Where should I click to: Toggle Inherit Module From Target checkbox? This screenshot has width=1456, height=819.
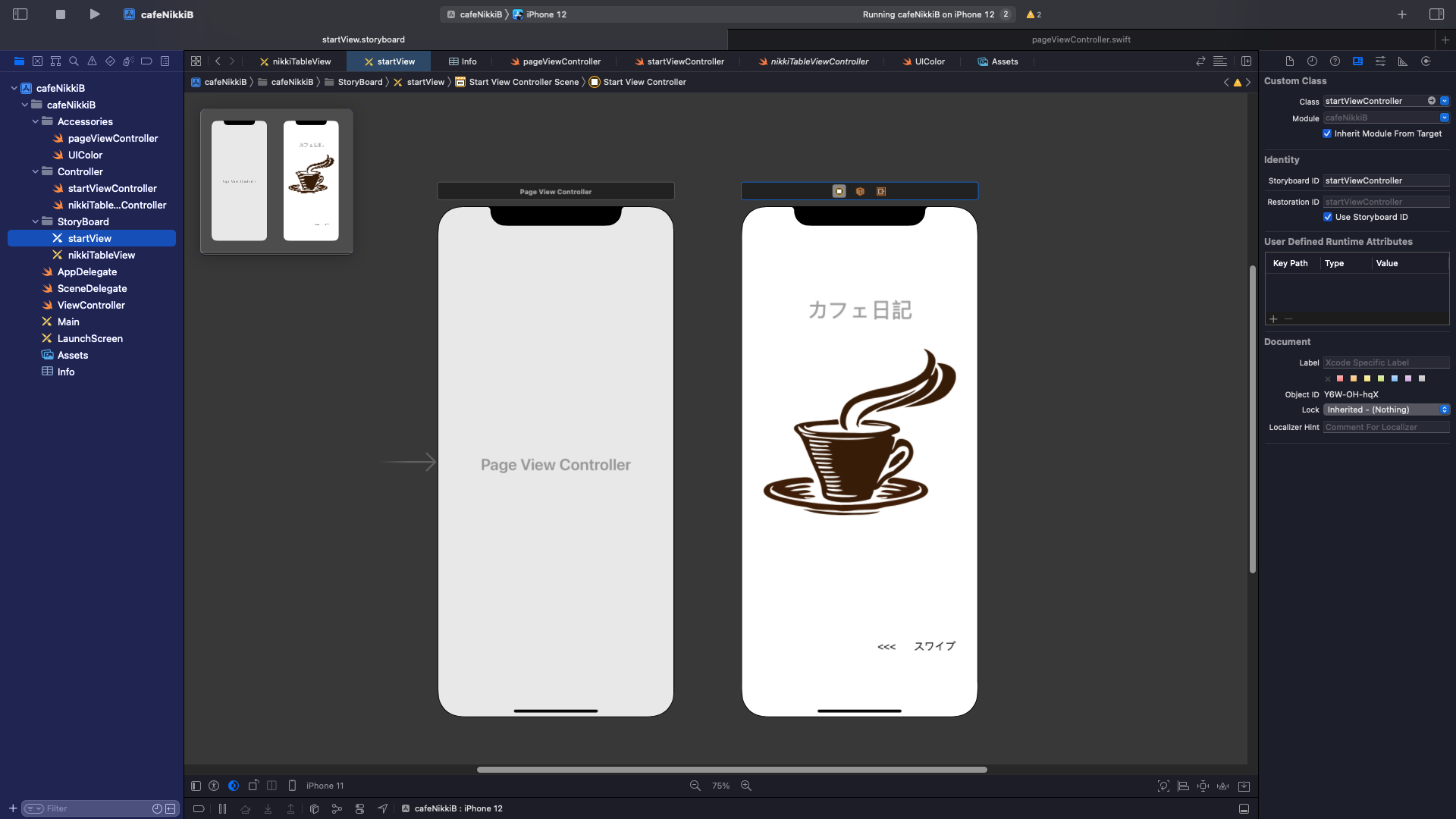click(x=1327, y=133)
